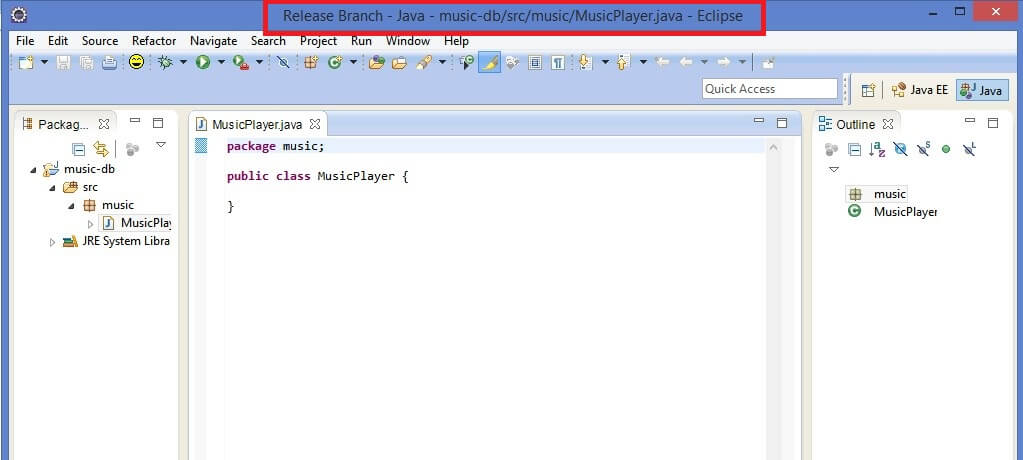Toggle Show Whitespace Characters pilcrow icon

(558, 63)
